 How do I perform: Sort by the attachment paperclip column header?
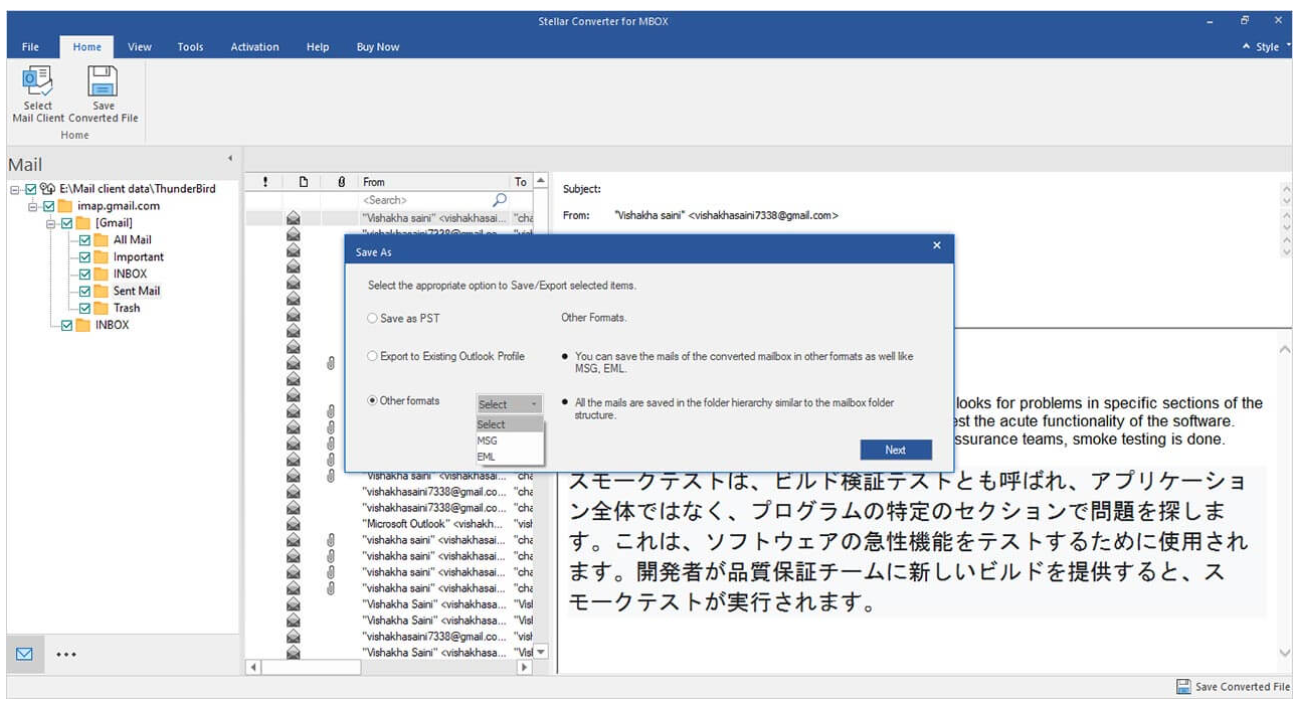341,182
